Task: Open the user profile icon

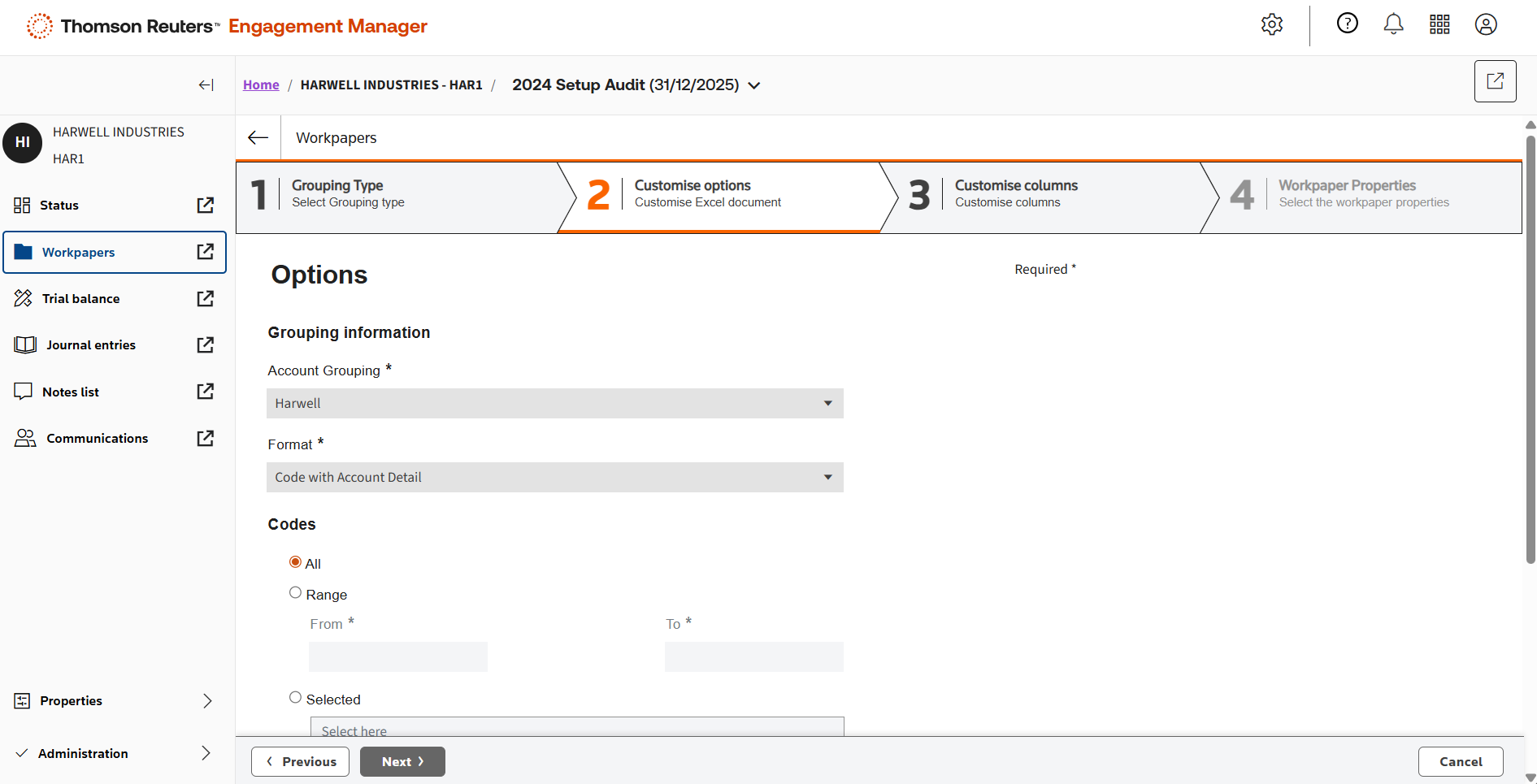Action: click(x=1486, y=24)
